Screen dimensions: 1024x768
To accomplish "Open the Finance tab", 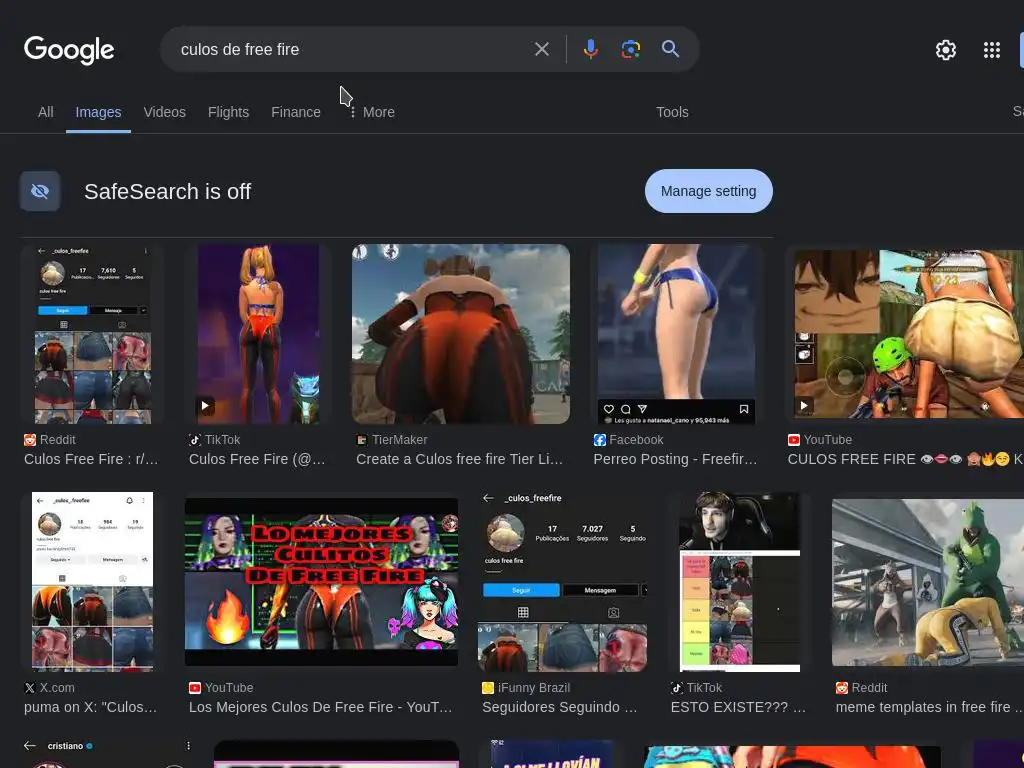I will 296,112.
